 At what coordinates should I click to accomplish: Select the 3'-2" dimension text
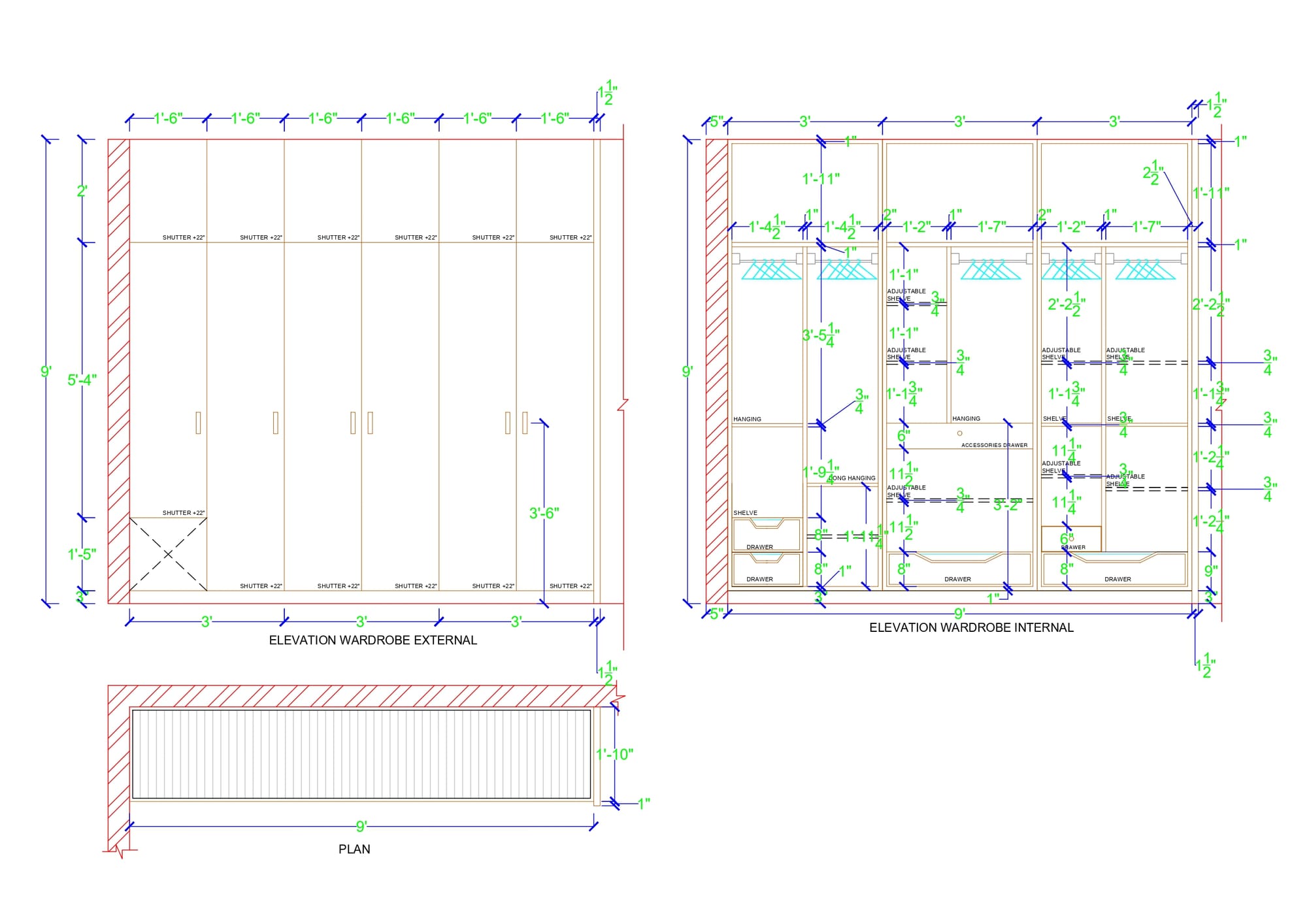coord(1007,505)
